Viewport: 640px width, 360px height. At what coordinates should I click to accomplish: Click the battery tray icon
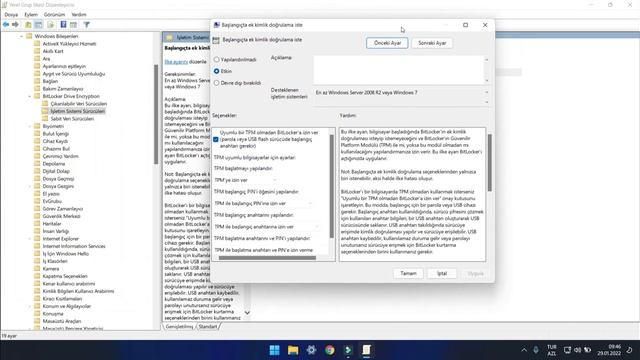point(588,350)
